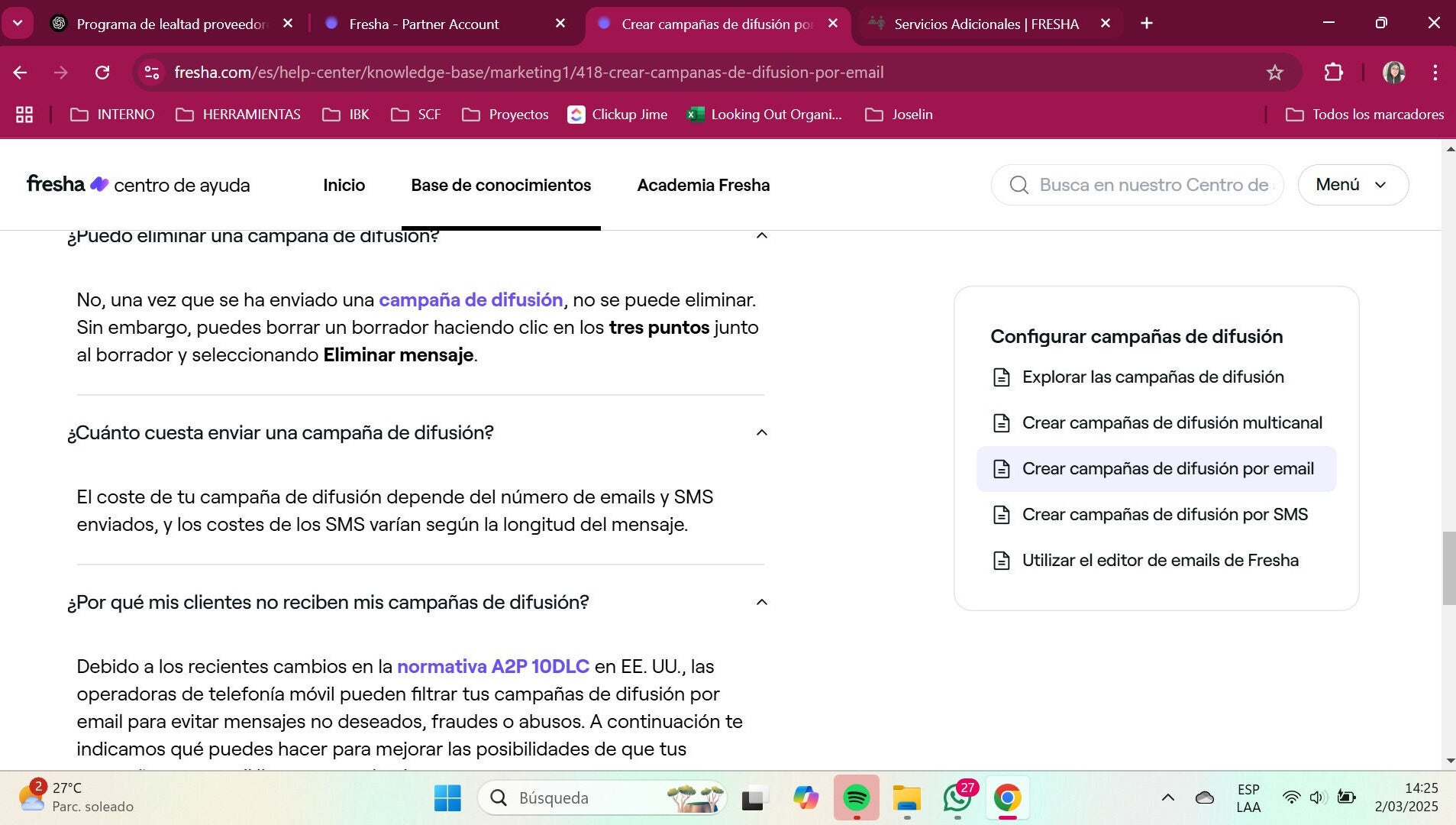This screenshot has width=1456, height=825.
Task: Click the bookmark star icon in address bar
Action: pos(1274,73)
